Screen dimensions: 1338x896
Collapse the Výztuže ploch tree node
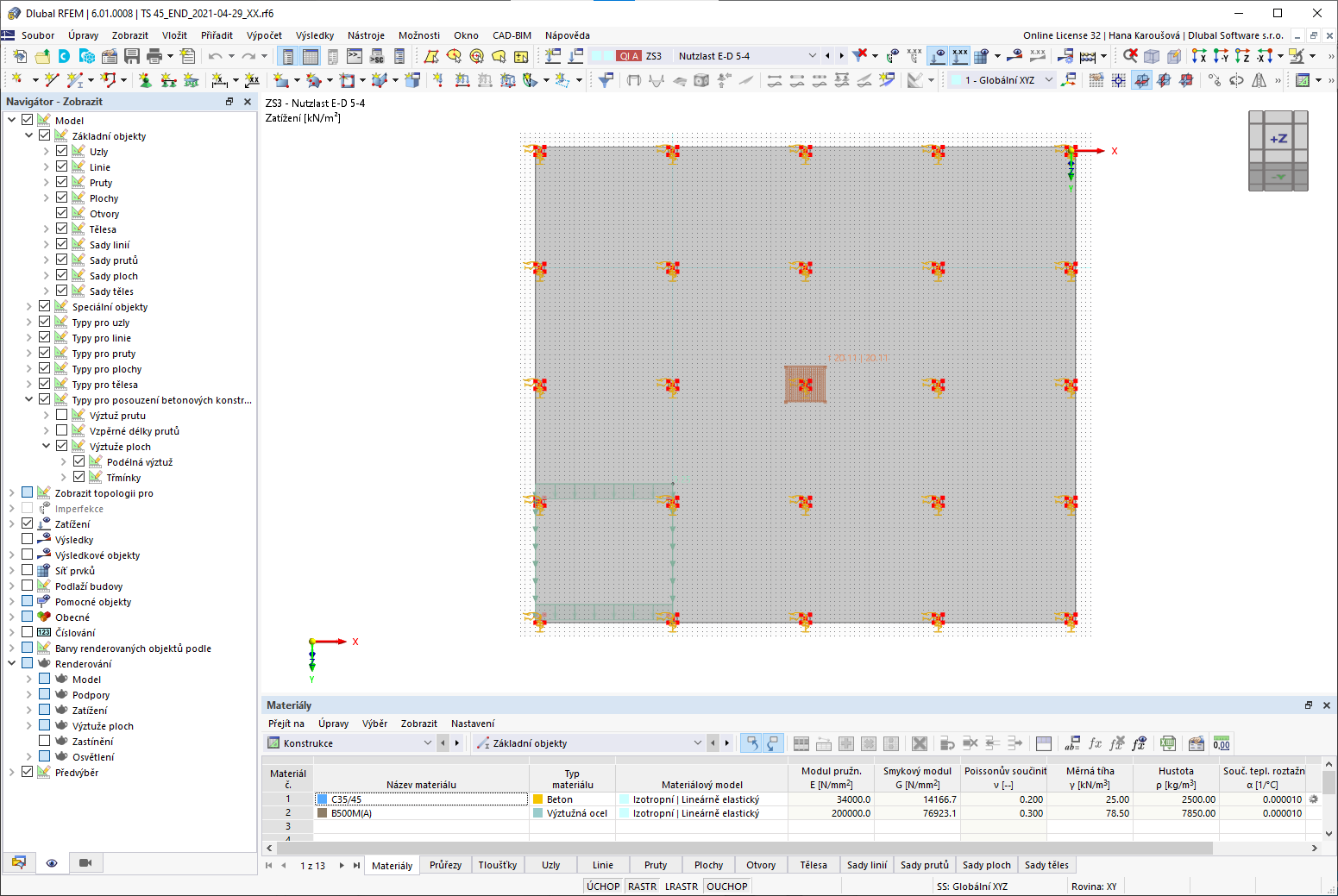(46, 446)
